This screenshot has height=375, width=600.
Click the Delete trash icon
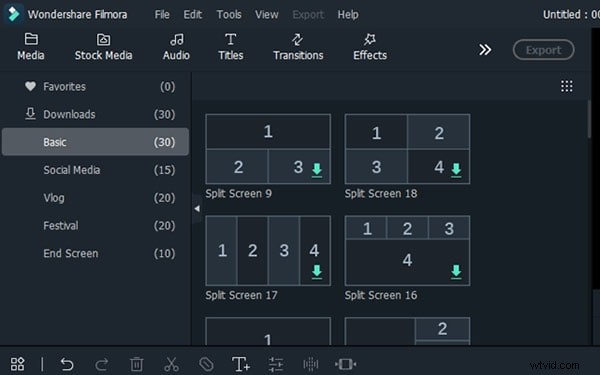tap(137, 364)
